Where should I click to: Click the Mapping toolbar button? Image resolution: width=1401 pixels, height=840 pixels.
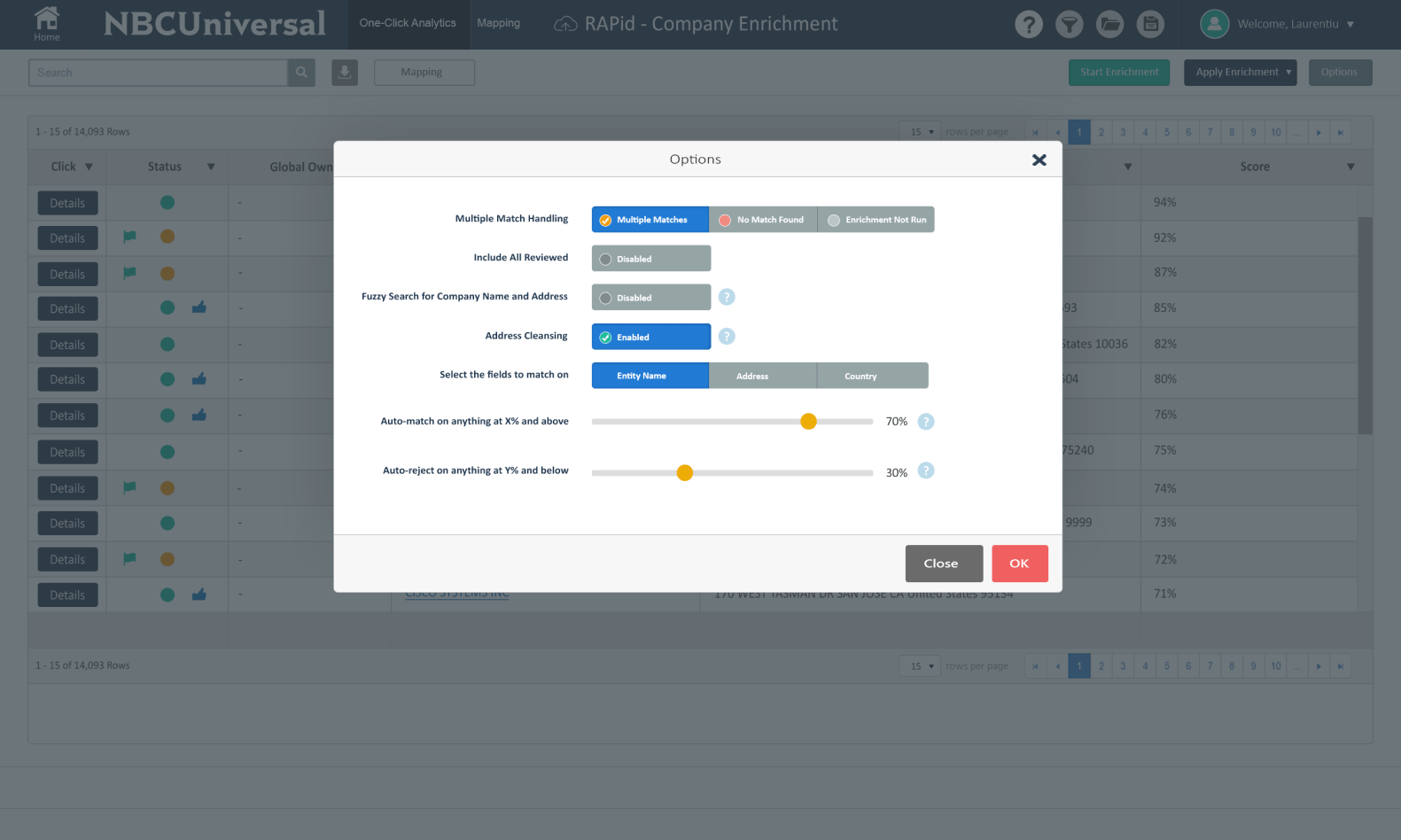point(424,73)
